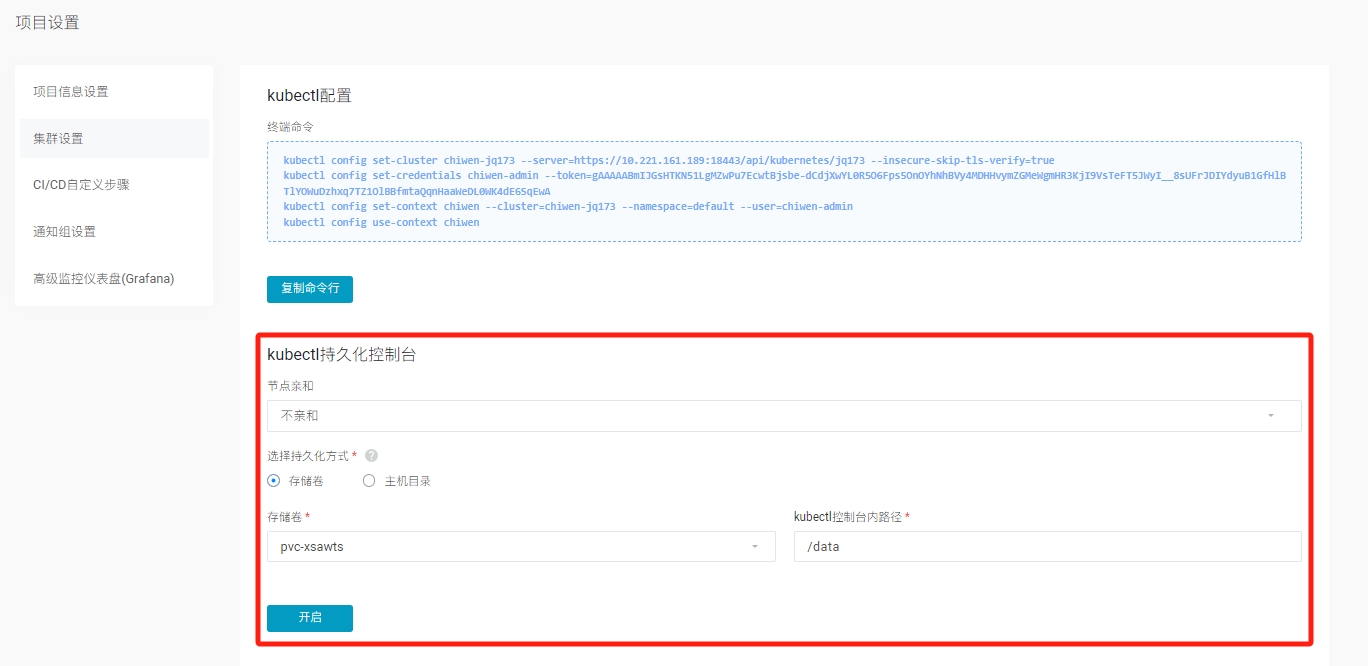Screen dimensions: 1368x666
Task: Click the help icon beside 选择持久化方式
Action: click(371, 456)
